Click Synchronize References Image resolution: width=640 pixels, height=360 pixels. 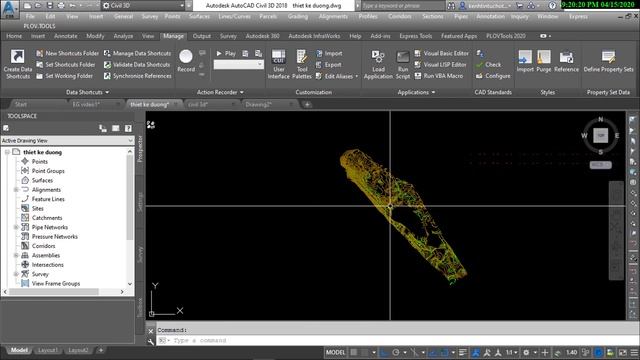[138, 76]
